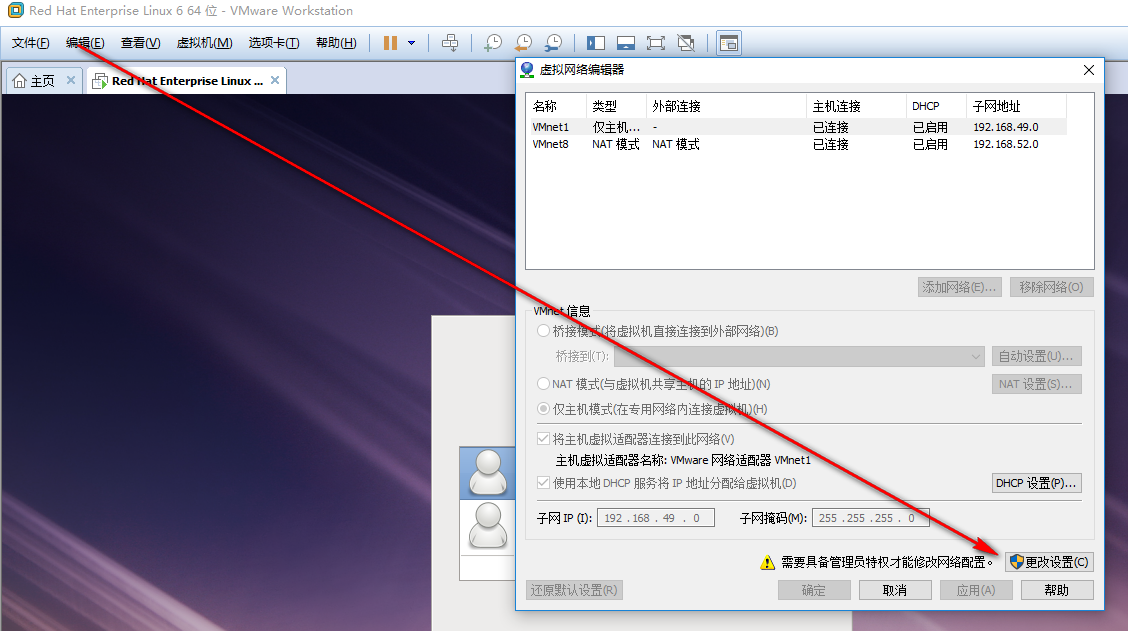Toggle 将主机虚拟适配器连接到此网络 checkbox

click(x=544, y=439)
